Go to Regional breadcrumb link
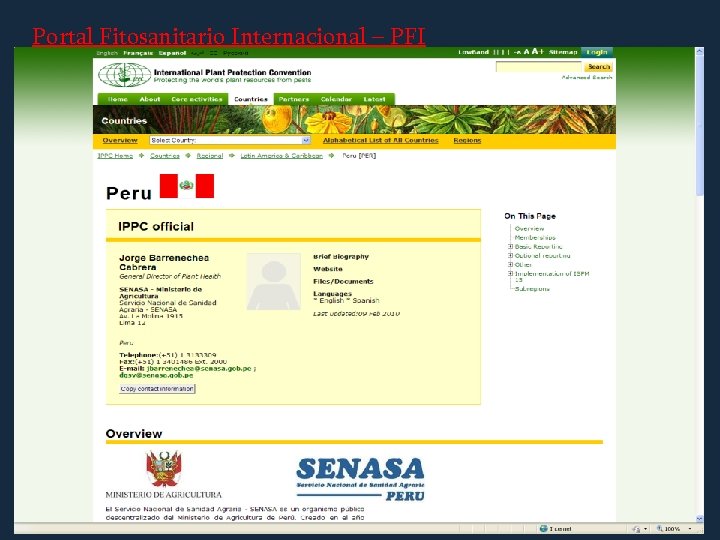720x540 pixels. click(x=210, y=156)
